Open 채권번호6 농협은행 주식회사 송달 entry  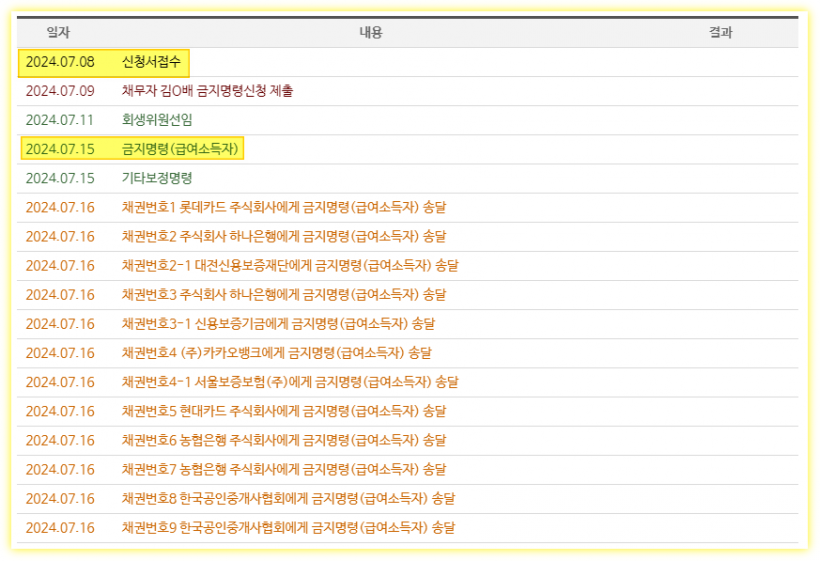pyautogui.click(x=284, y=441)
